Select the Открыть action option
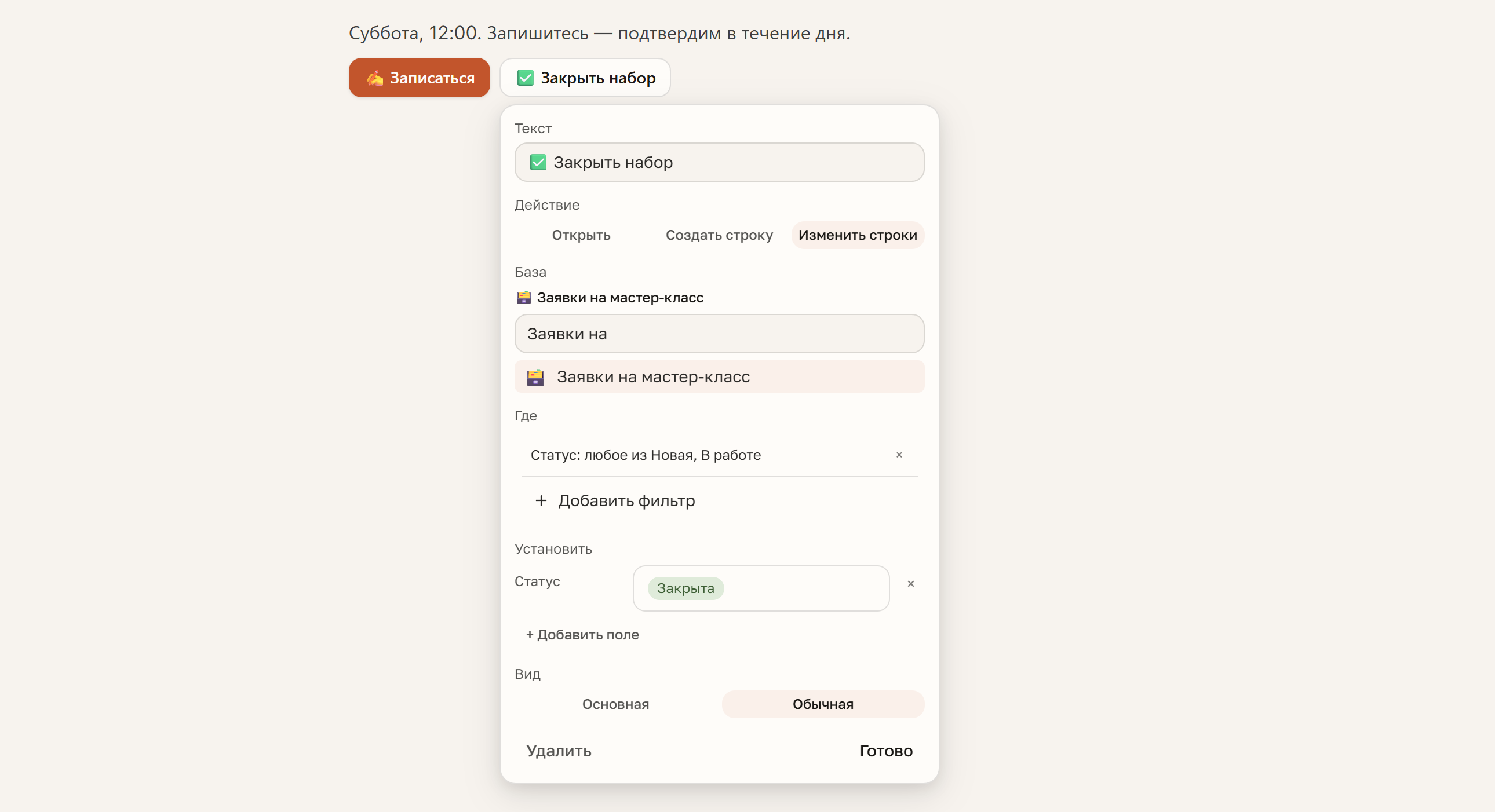 click(581, 235)
